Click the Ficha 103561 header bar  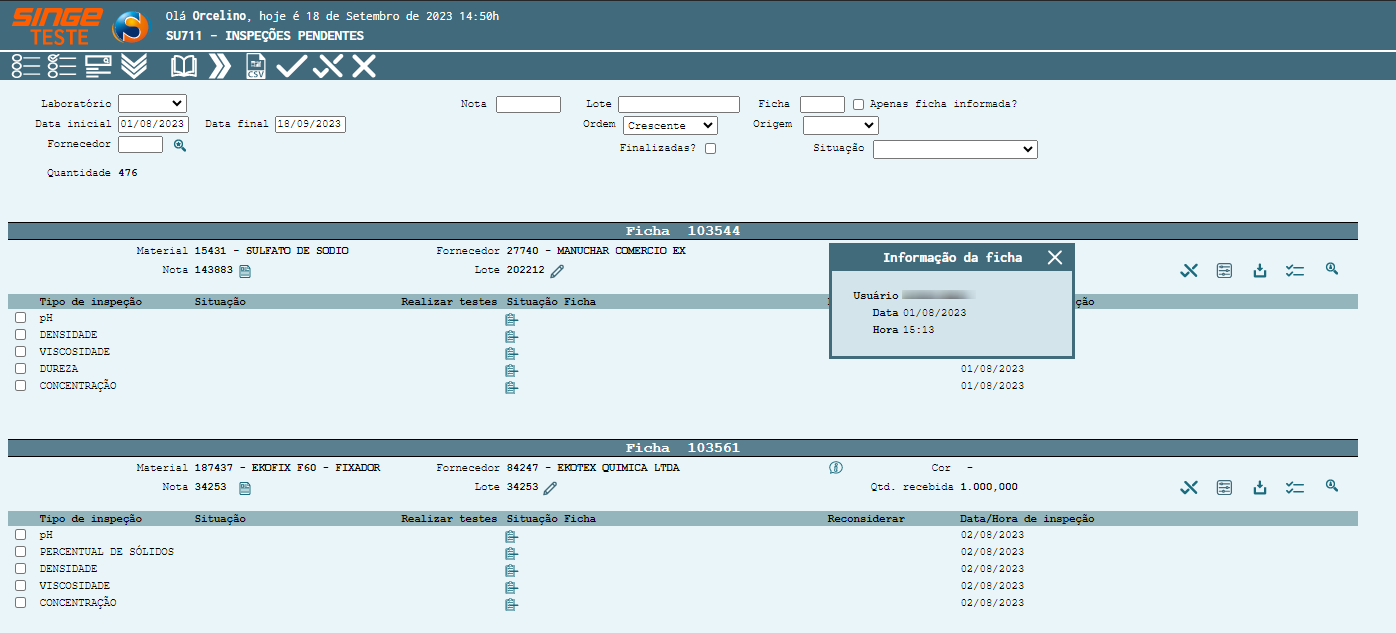(683, 448)
